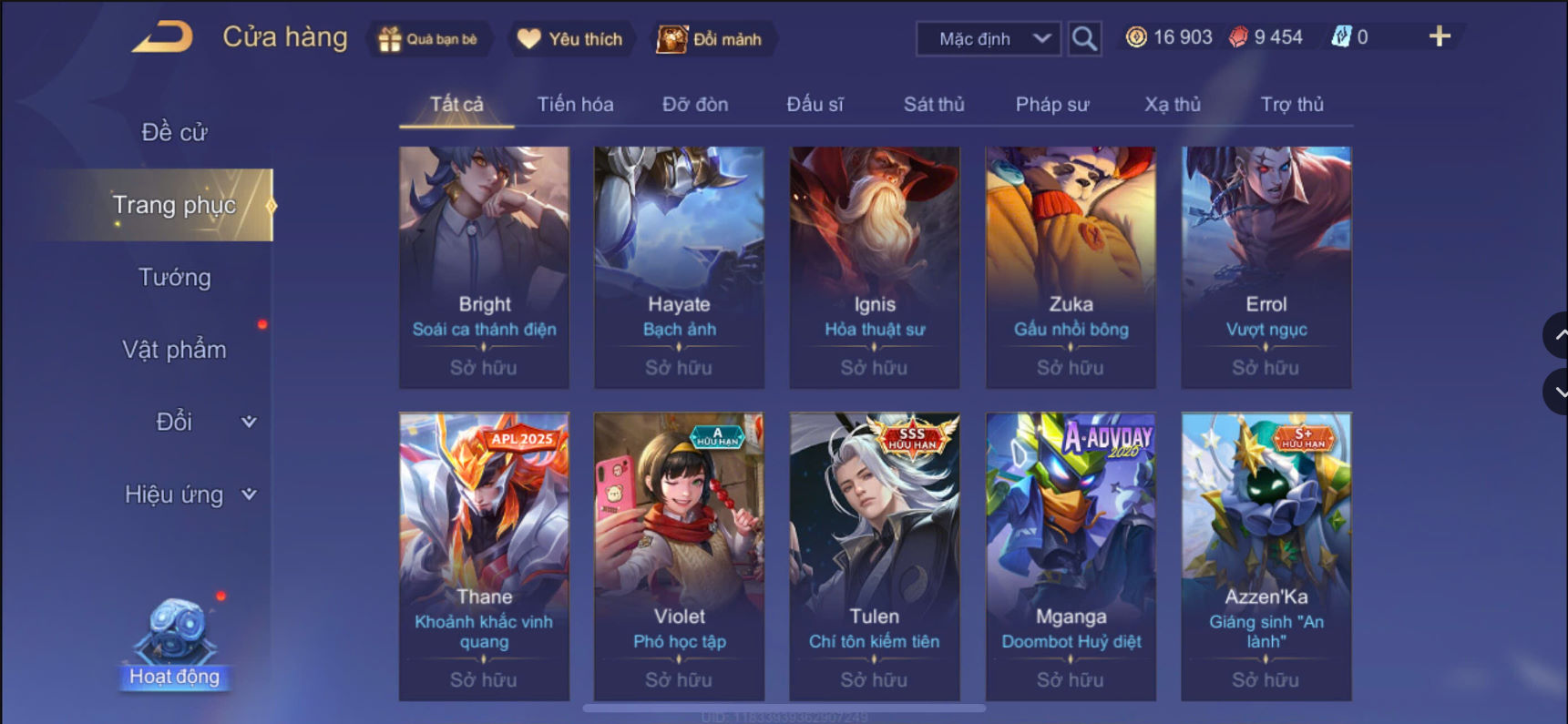Select the Tulen Chí tôn kiếm tiên skin
The width and height of the screenshot is (1568, 724).
(x=875, y=556)
